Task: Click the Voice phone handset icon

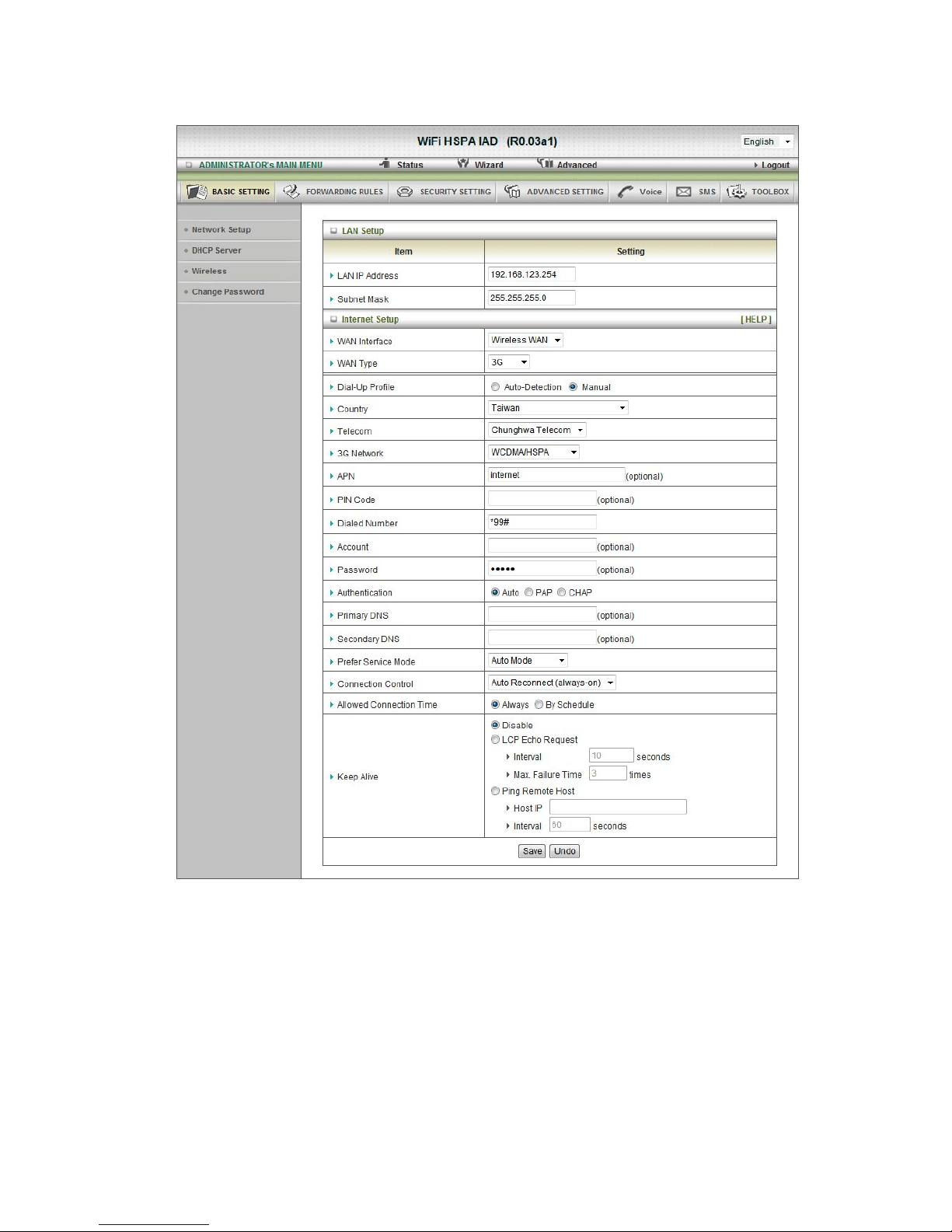Action: click(x=626, y=191)
